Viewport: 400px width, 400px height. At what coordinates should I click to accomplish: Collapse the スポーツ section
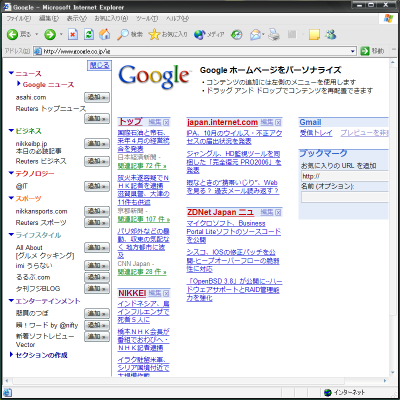[11, 198]
